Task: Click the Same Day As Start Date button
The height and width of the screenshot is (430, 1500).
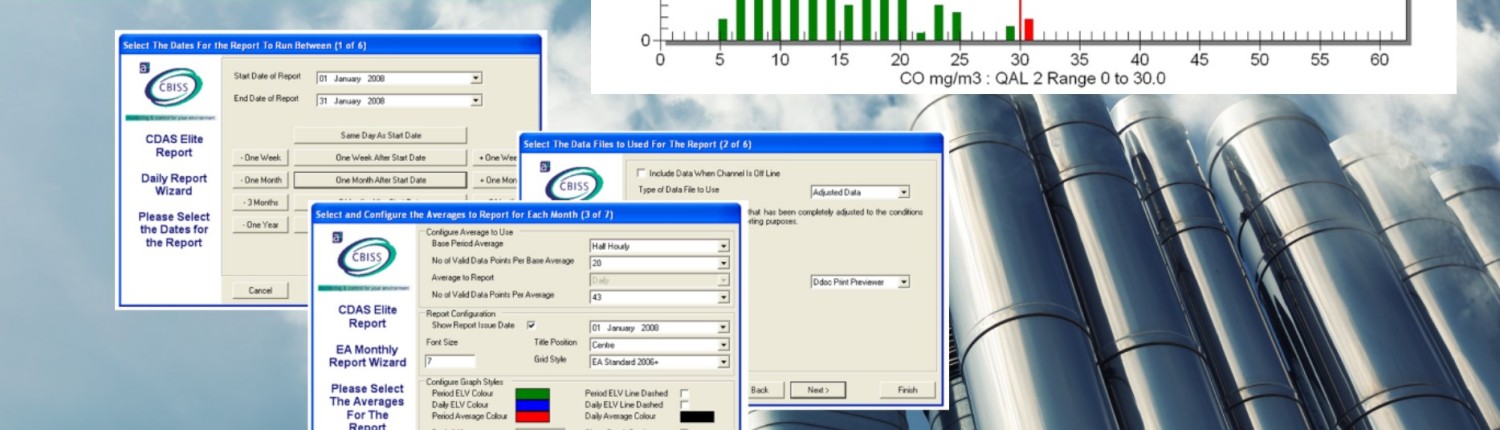Action: (380, 135)
